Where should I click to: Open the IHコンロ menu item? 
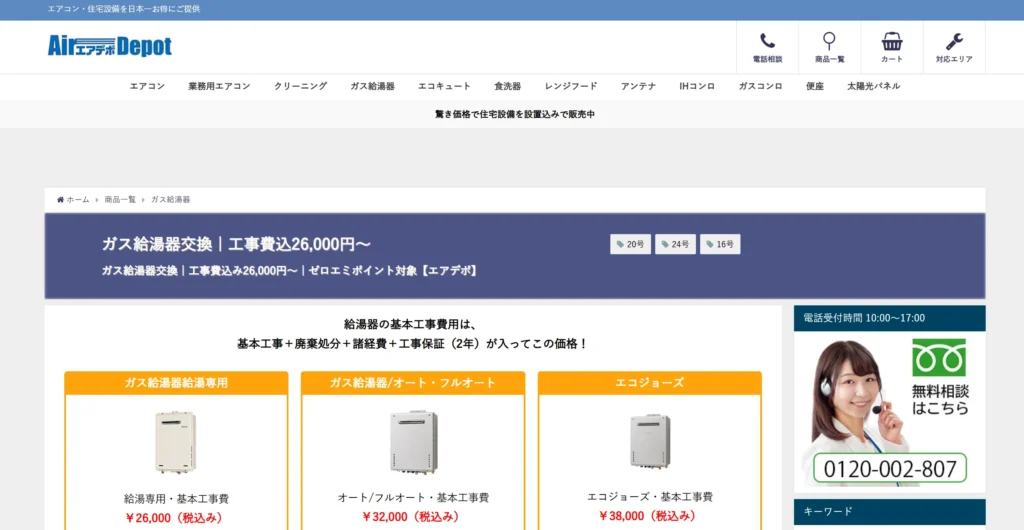coord(697,87)
